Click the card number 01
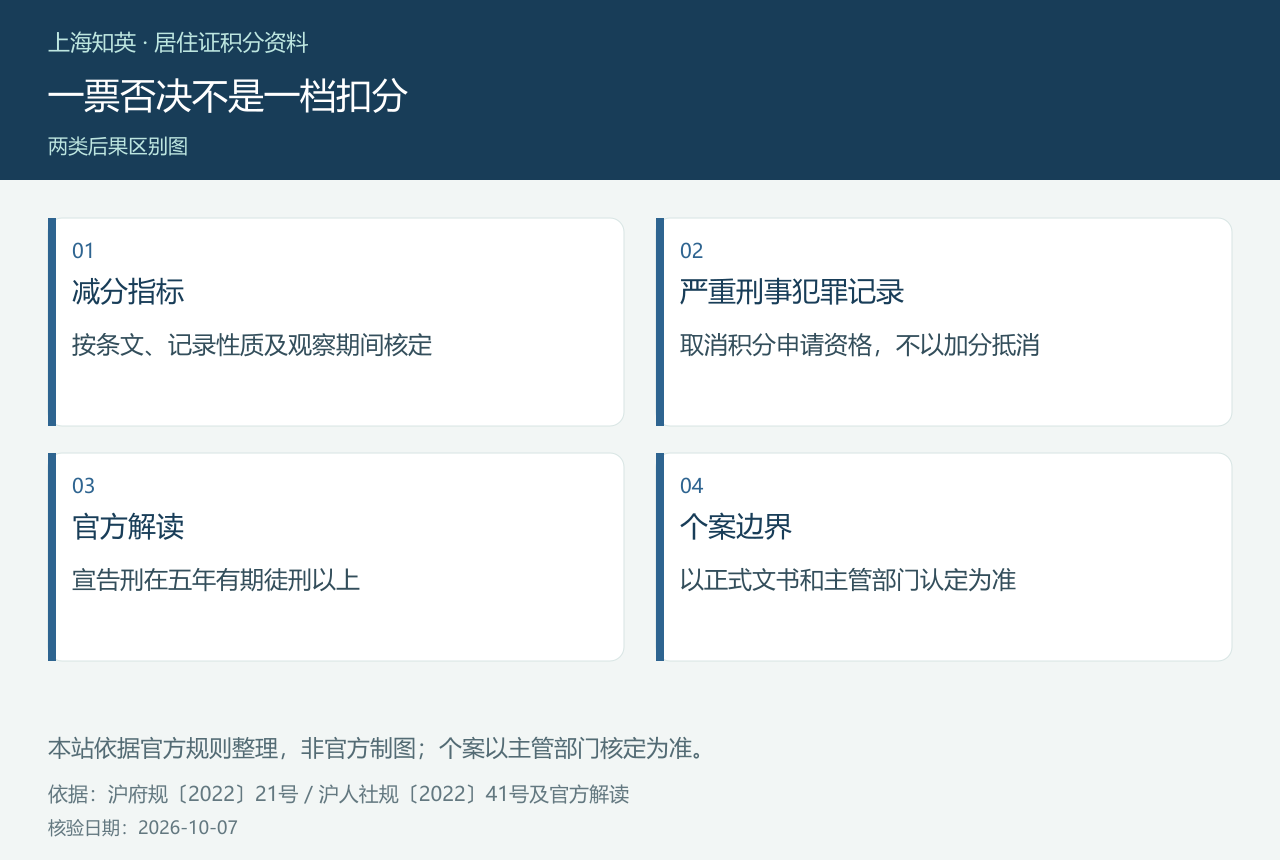 pos(83,251)
